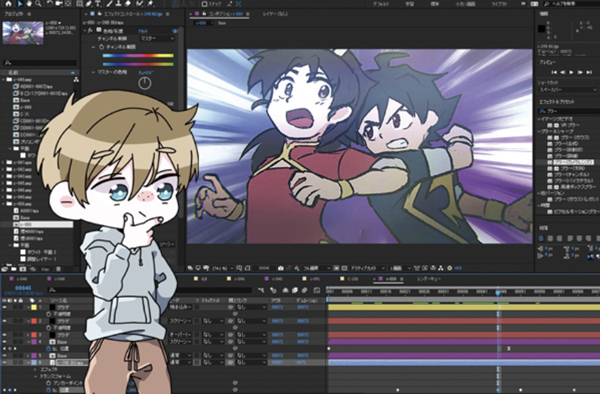The height and width of the screenshot is (394, 600).
Task: Select the Selection arrow tool
Action: tap(20, 4)
